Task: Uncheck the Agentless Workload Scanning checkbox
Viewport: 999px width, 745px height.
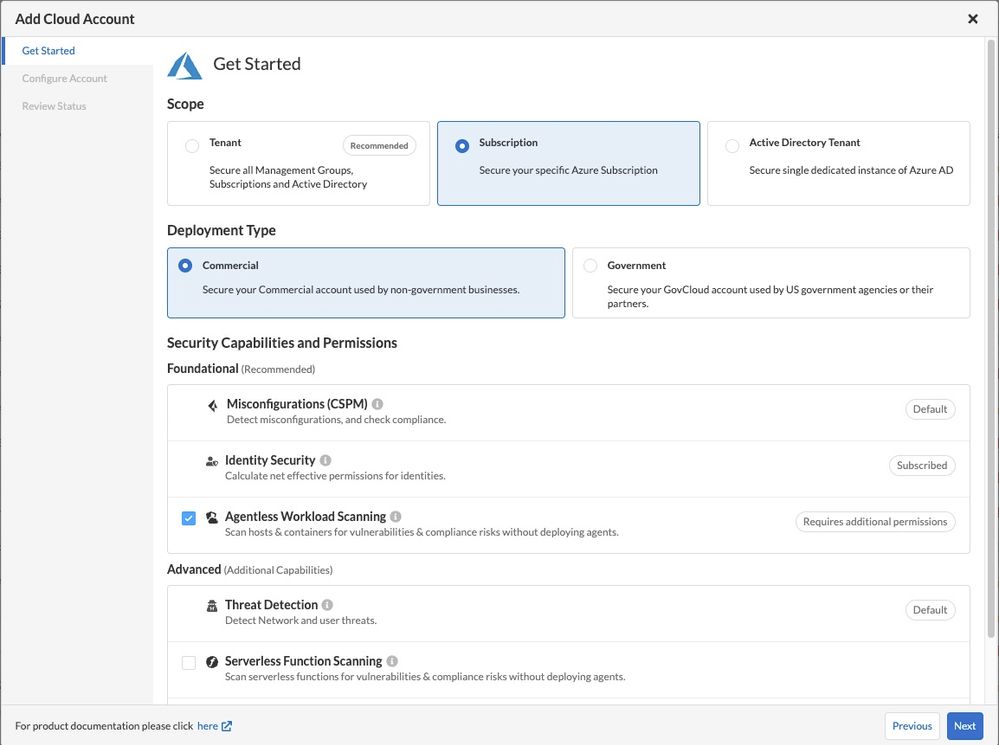Action: coord(189,518)
